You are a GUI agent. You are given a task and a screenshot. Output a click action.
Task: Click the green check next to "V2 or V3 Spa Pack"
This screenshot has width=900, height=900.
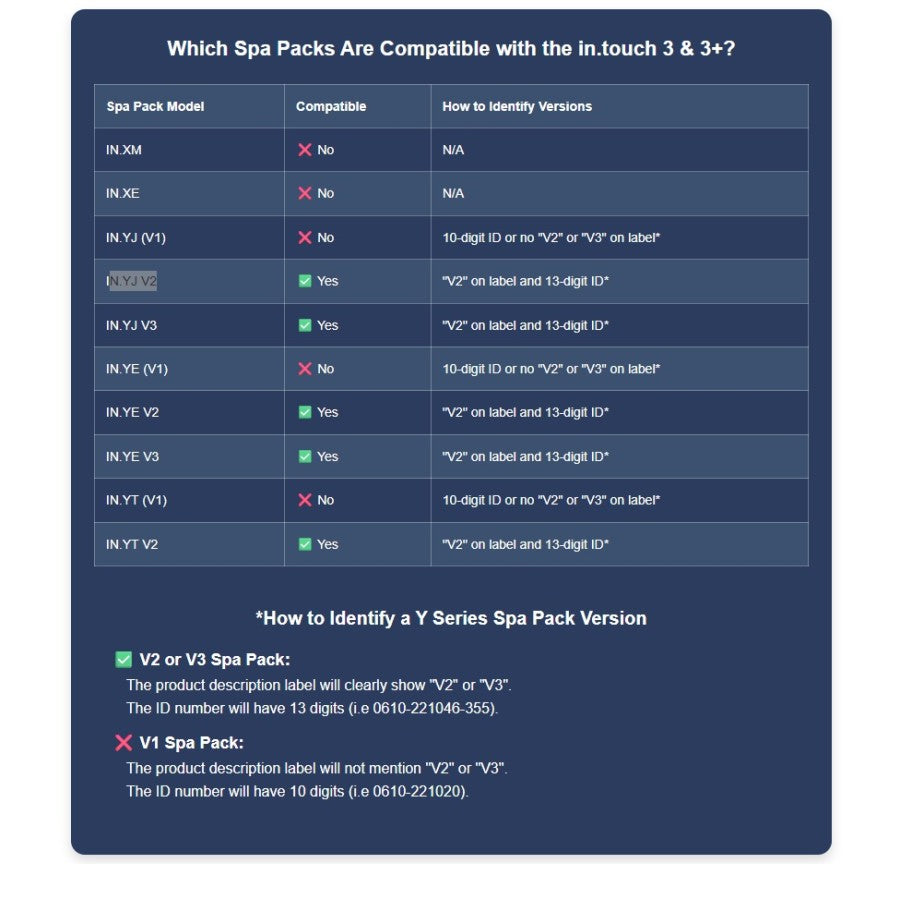pyautogui.click(x=124, y=660)
